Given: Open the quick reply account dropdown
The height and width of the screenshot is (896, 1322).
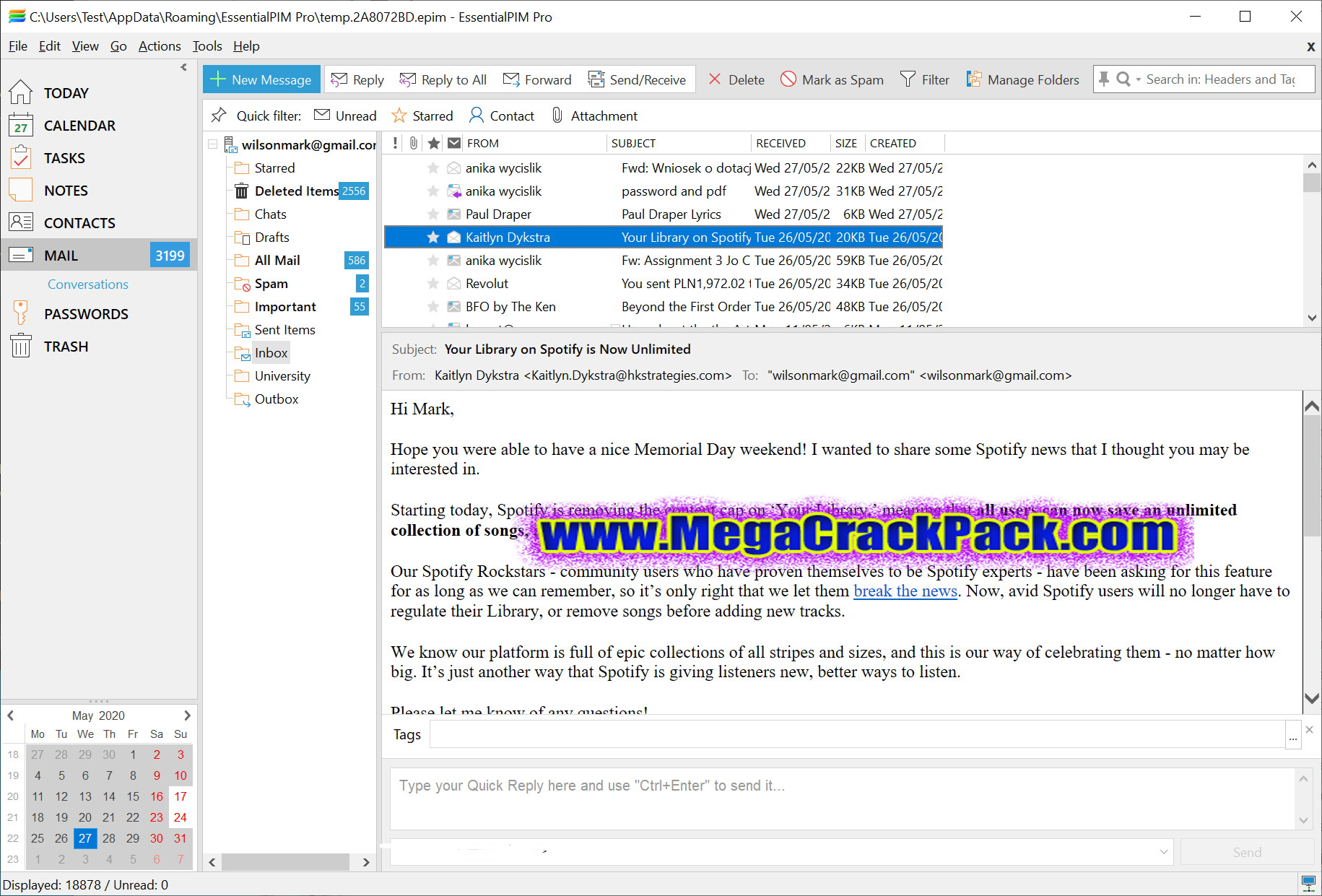Looking at the screenshot, I should (x=1163, y=852).
